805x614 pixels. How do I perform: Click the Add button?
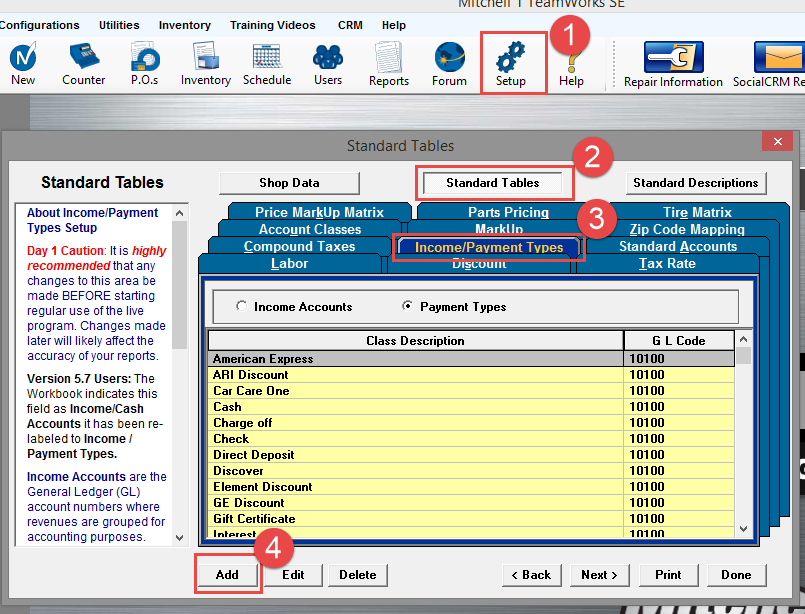click(x=227, y=575)
